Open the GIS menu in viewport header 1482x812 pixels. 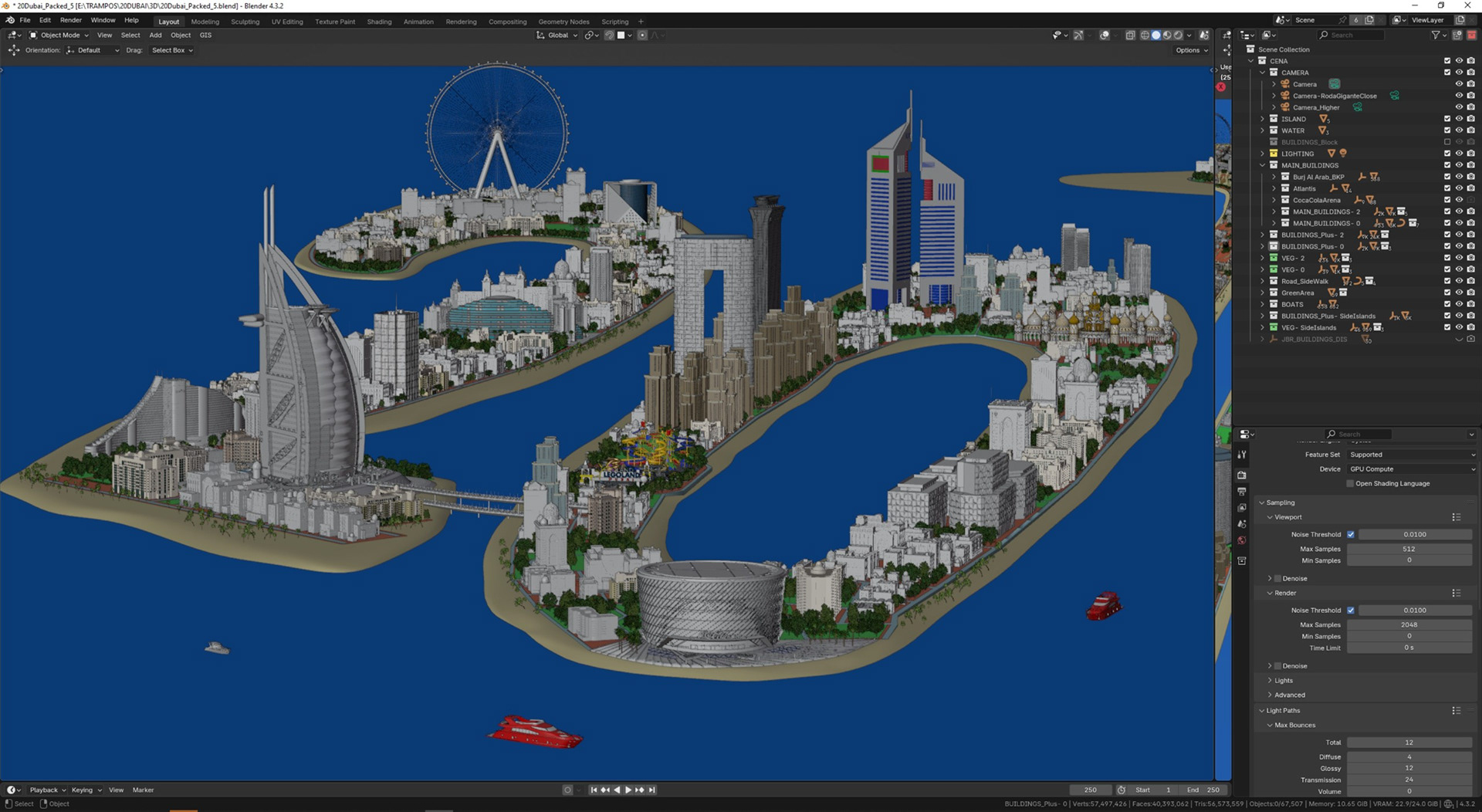(205, 35)
